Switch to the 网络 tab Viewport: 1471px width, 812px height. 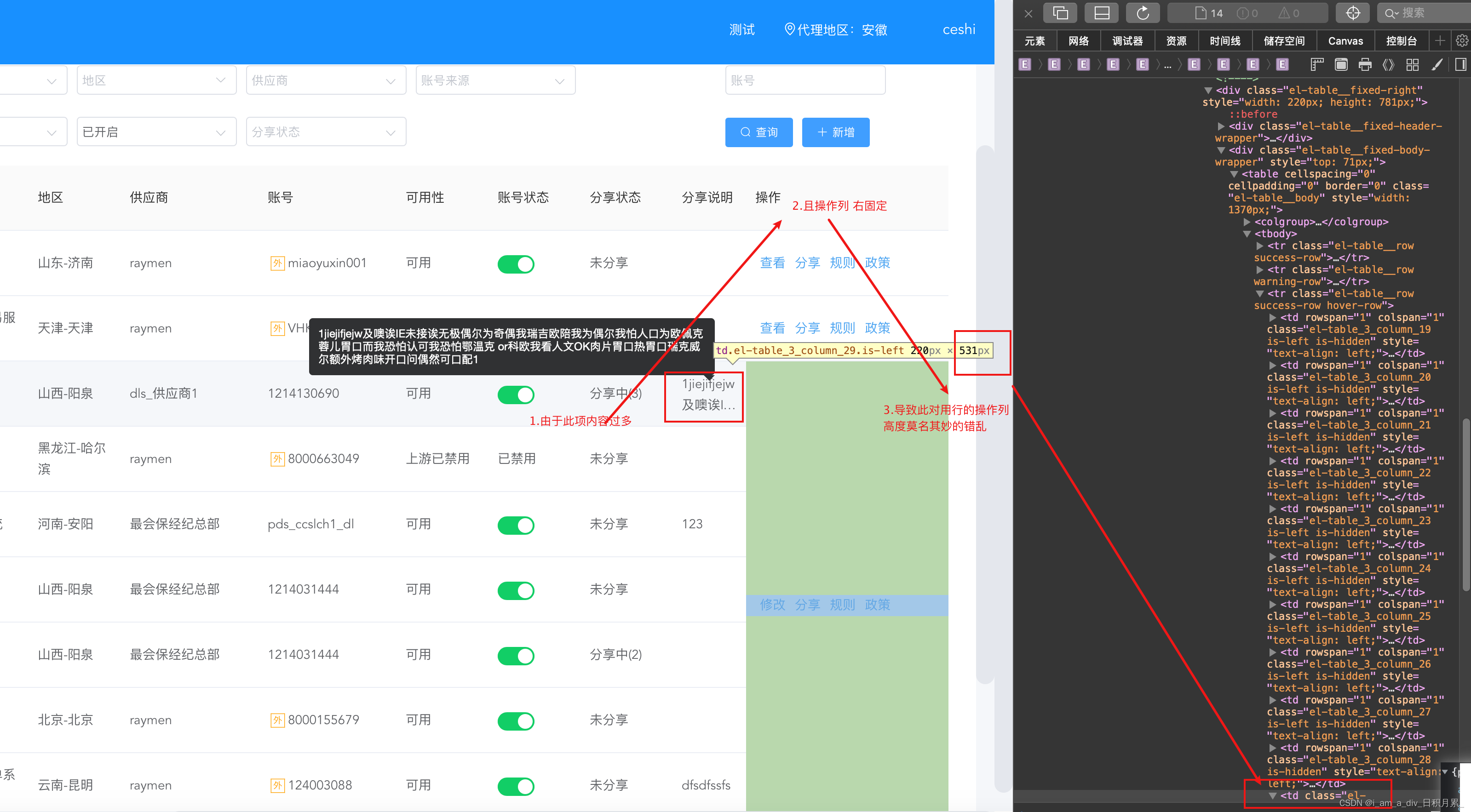(x=1078, y=40)
